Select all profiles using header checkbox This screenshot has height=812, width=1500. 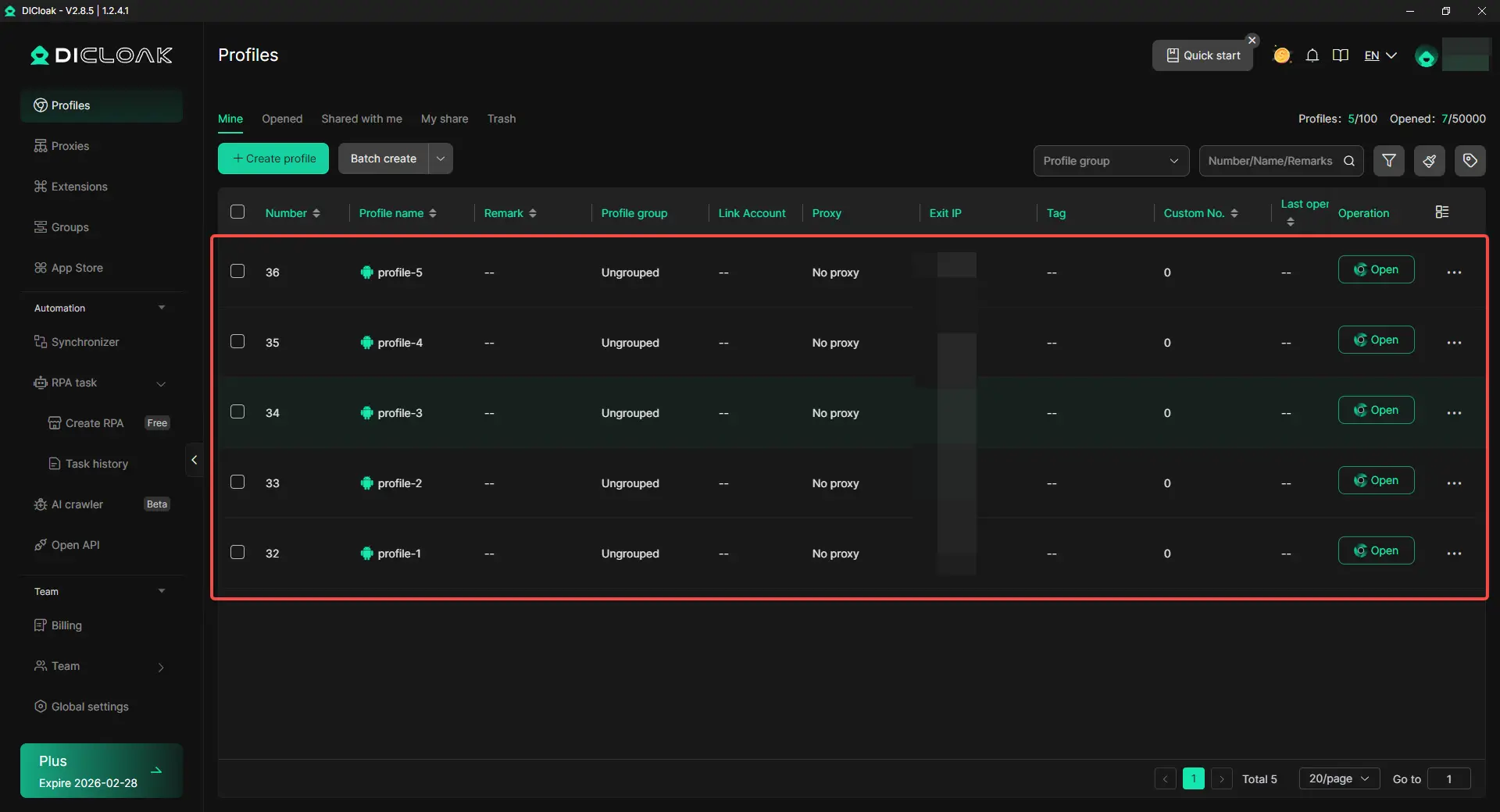[237, 212]
